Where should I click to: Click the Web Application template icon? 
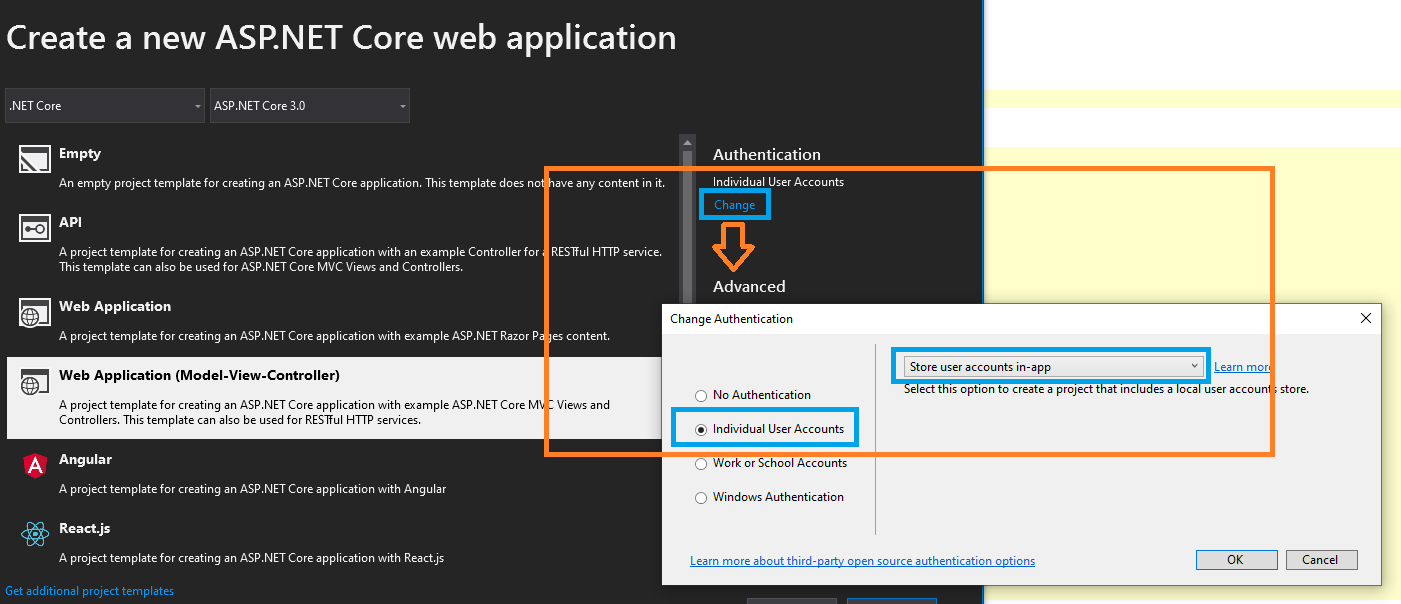34,312
